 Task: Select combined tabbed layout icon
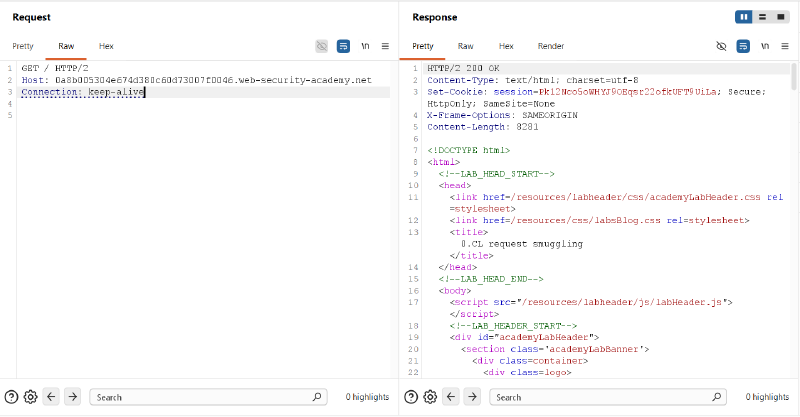tap(781, 17)
